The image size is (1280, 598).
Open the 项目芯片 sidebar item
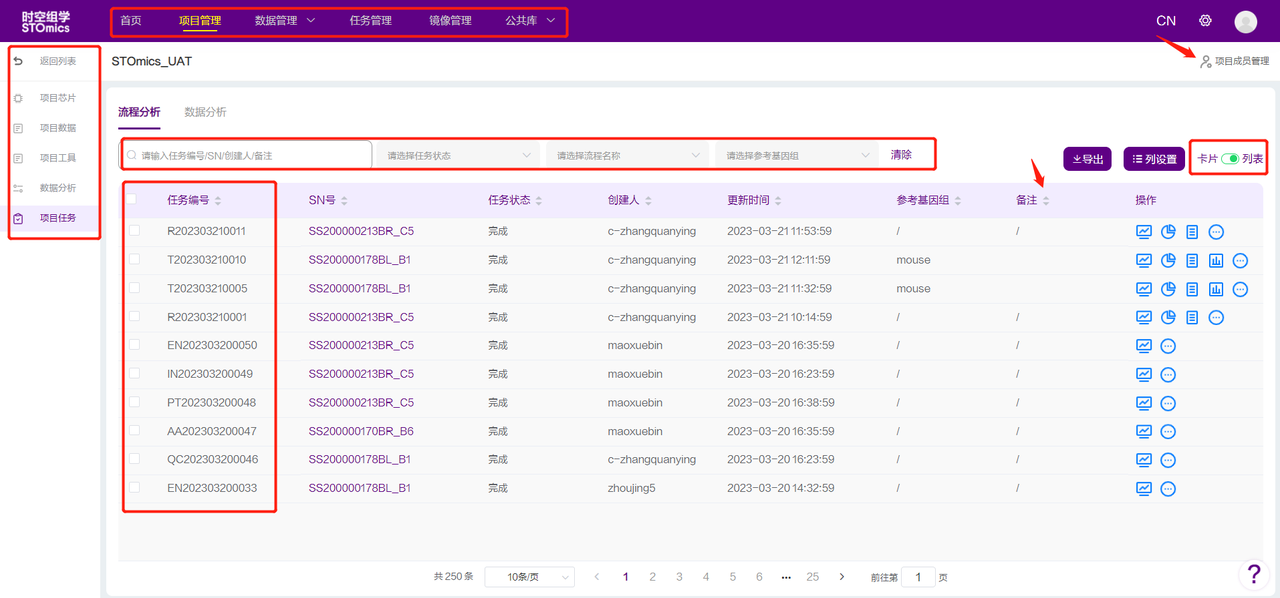[57, 98]
